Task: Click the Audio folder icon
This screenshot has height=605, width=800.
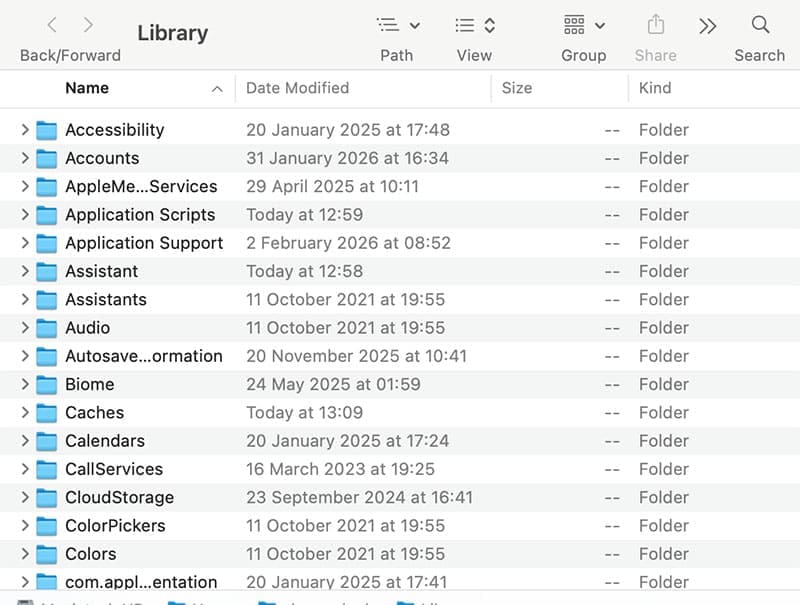Action: point(46,328)
